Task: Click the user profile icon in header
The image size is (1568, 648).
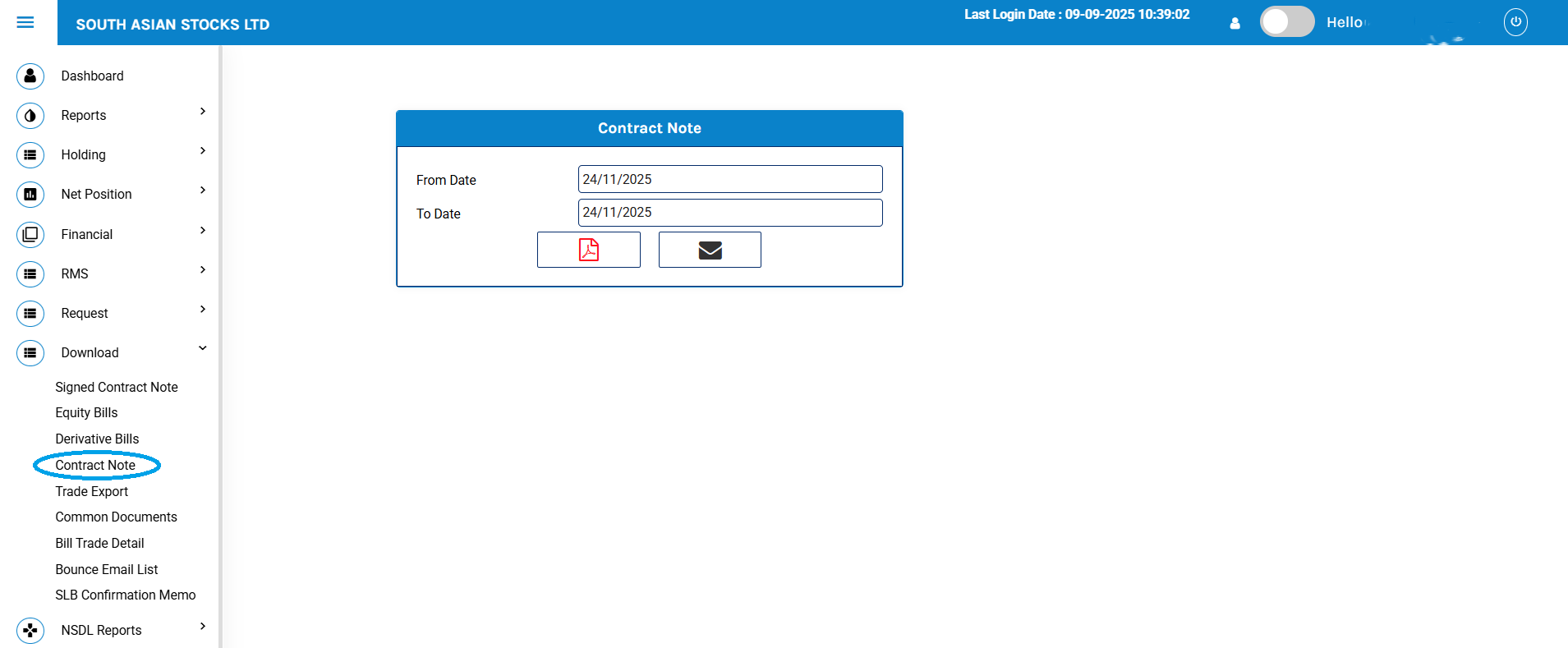Action: 1235,23
